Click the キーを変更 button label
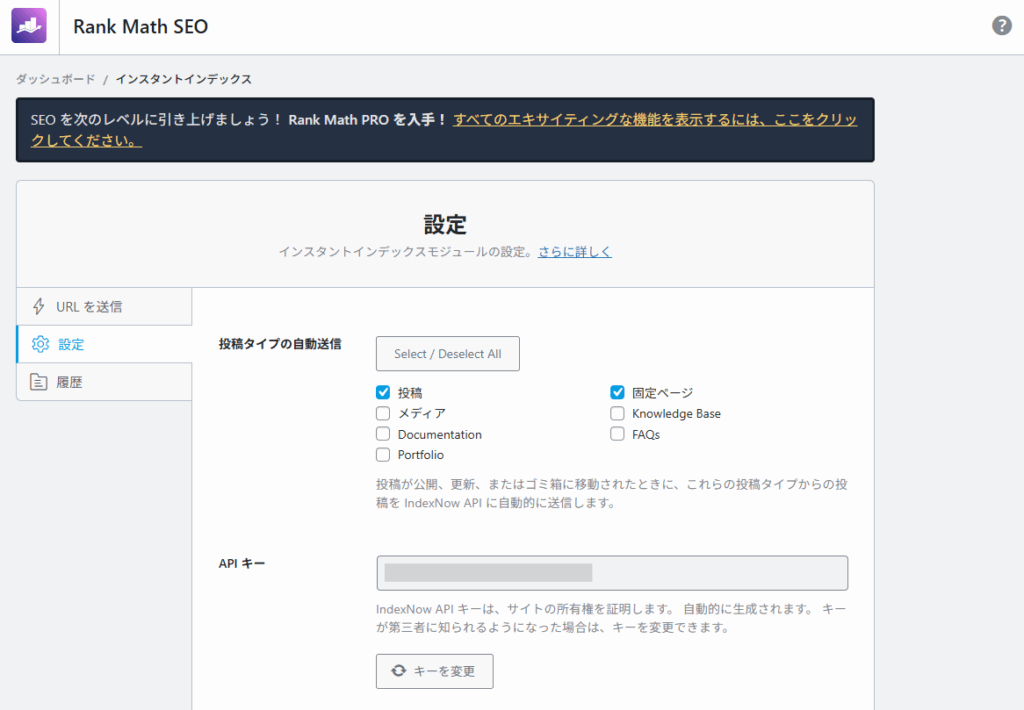 444,671
